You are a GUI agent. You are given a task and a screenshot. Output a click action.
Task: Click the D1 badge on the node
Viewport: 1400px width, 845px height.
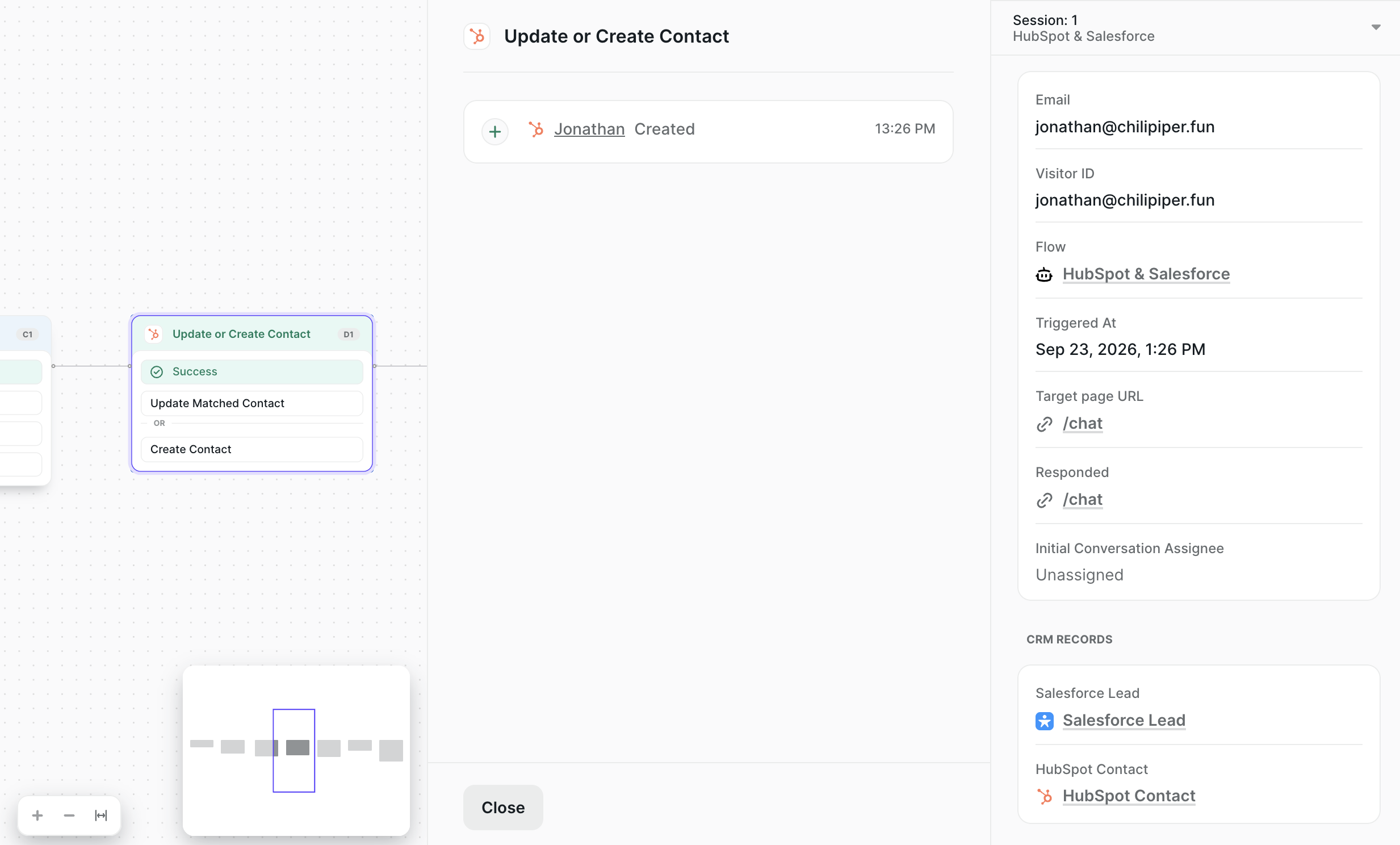[x=348, y=334]
